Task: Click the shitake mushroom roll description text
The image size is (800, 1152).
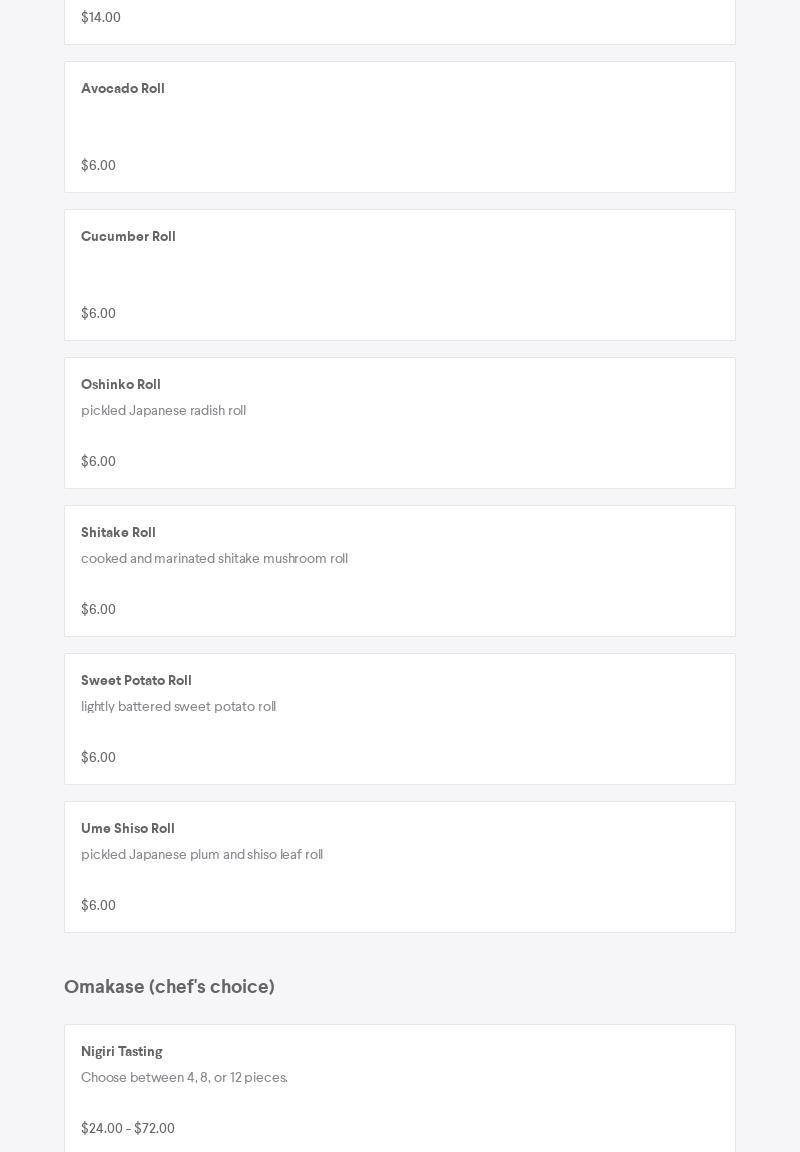Action: tap(214, 559)
